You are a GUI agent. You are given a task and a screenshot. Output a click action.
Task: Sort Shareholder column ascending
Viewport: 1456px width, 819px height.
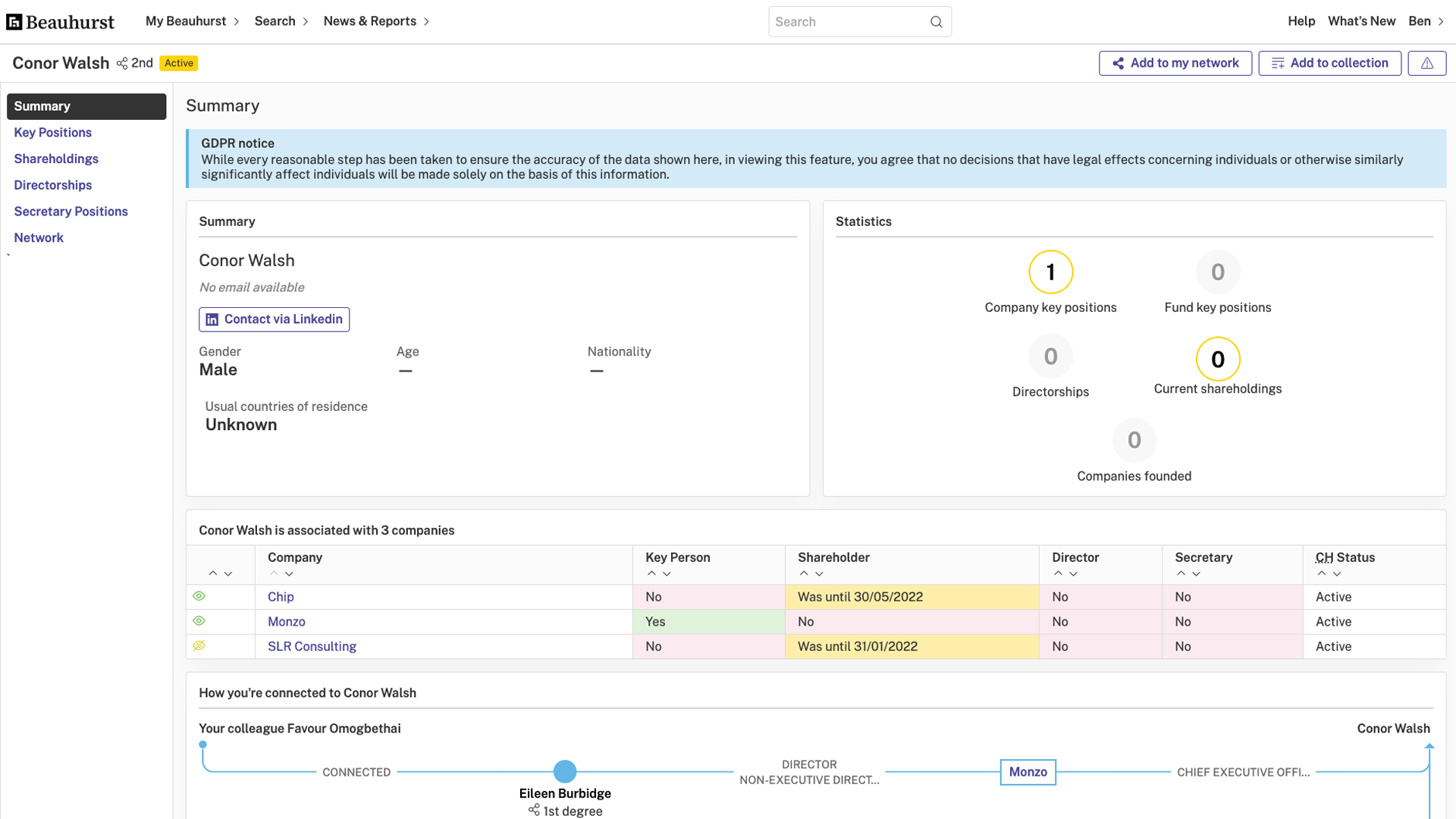(805, 574)
